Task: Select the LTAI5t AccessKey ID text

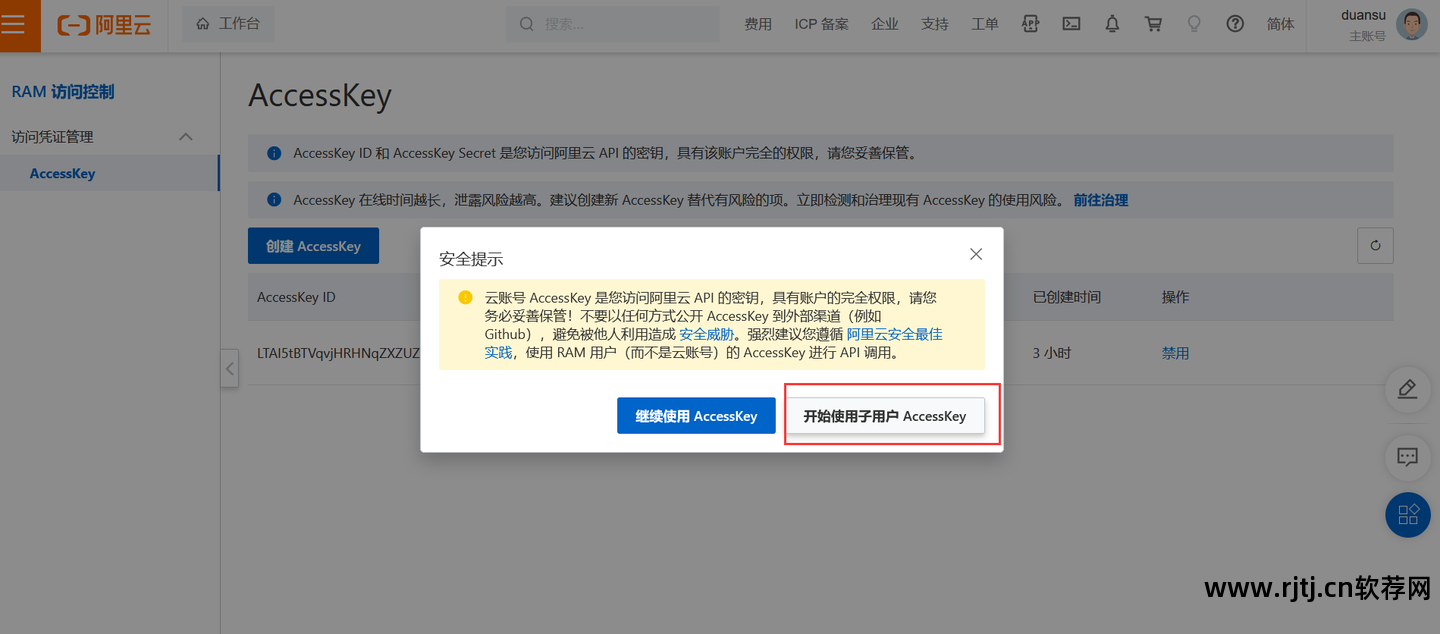Action: [339, 353]
